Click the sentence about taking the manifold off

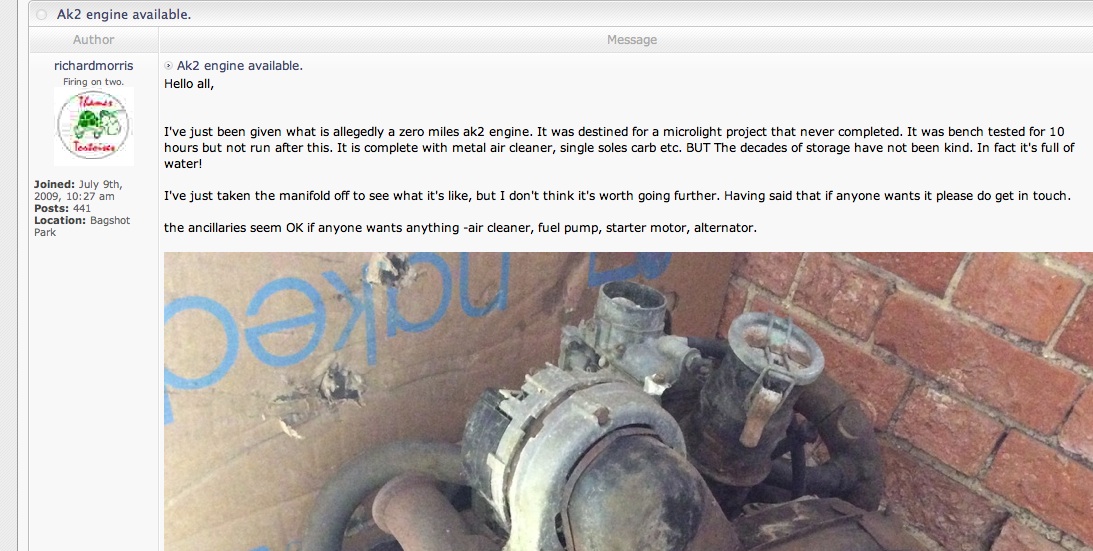617,195
